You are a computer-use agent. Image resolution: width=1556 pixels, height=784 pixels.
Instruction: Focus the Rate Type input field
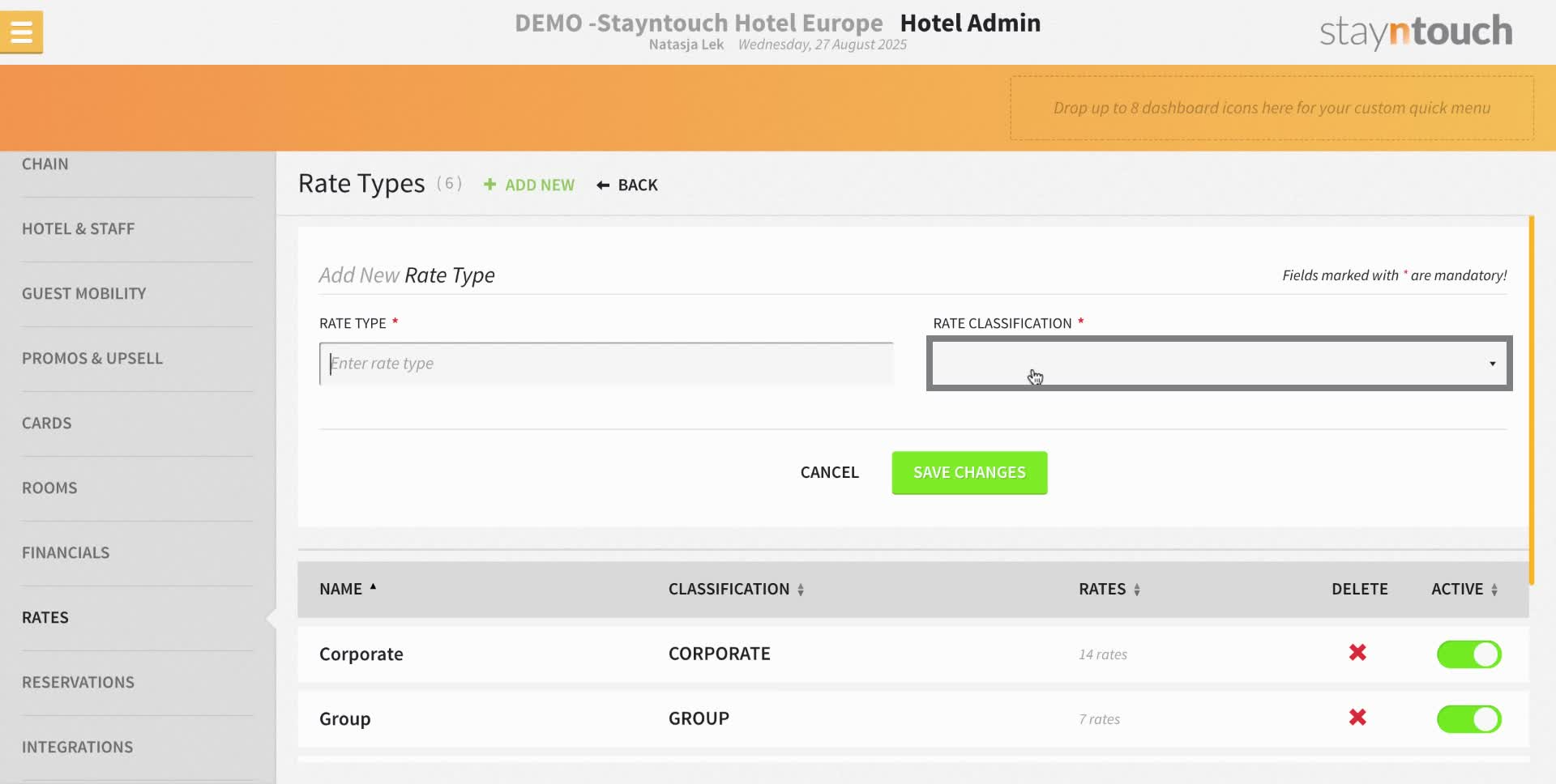(606, 364)
